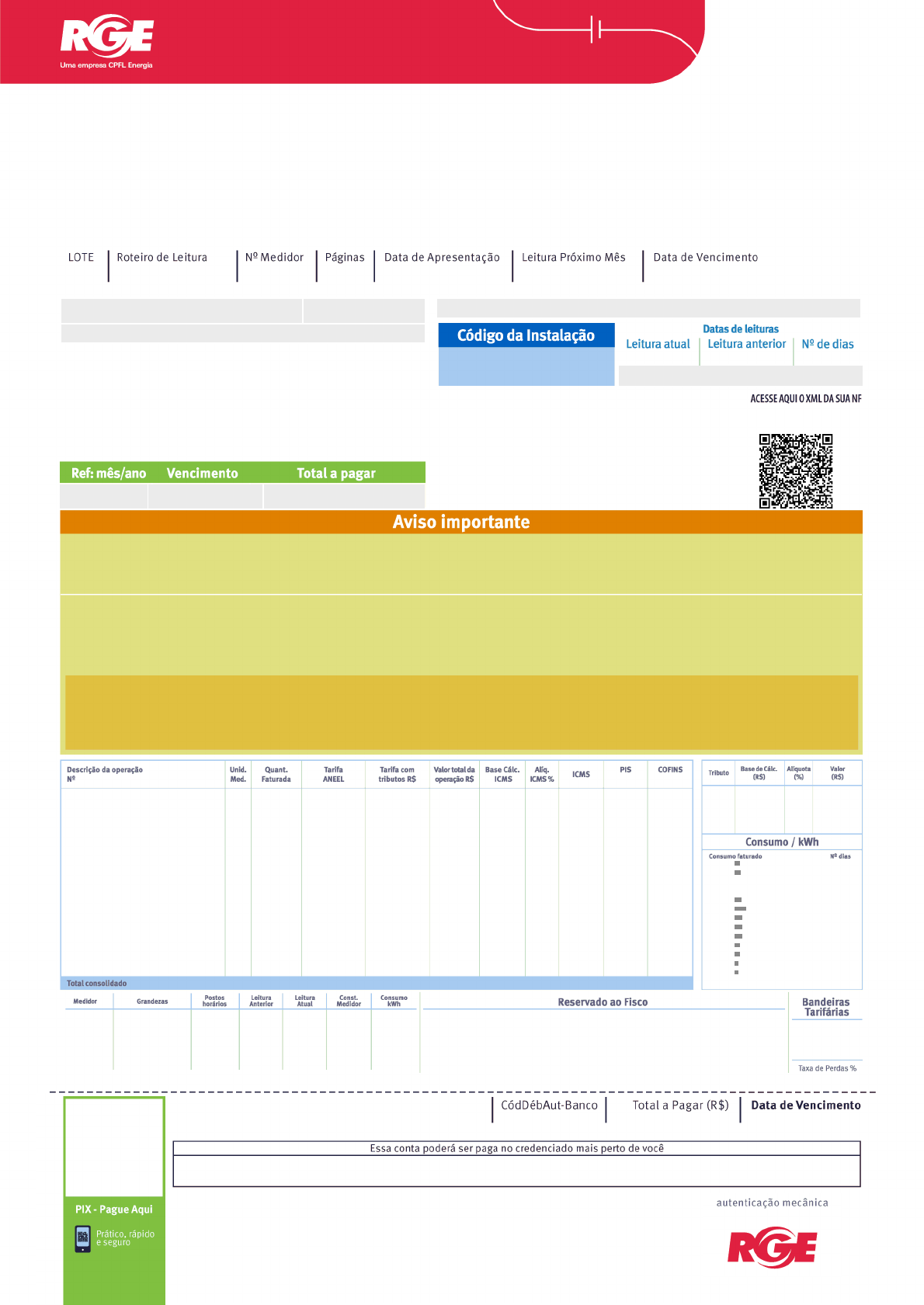Click the dark yellow box in the notice area
The height and width of the screenshot is (1305, 924).
pos(461,712)
